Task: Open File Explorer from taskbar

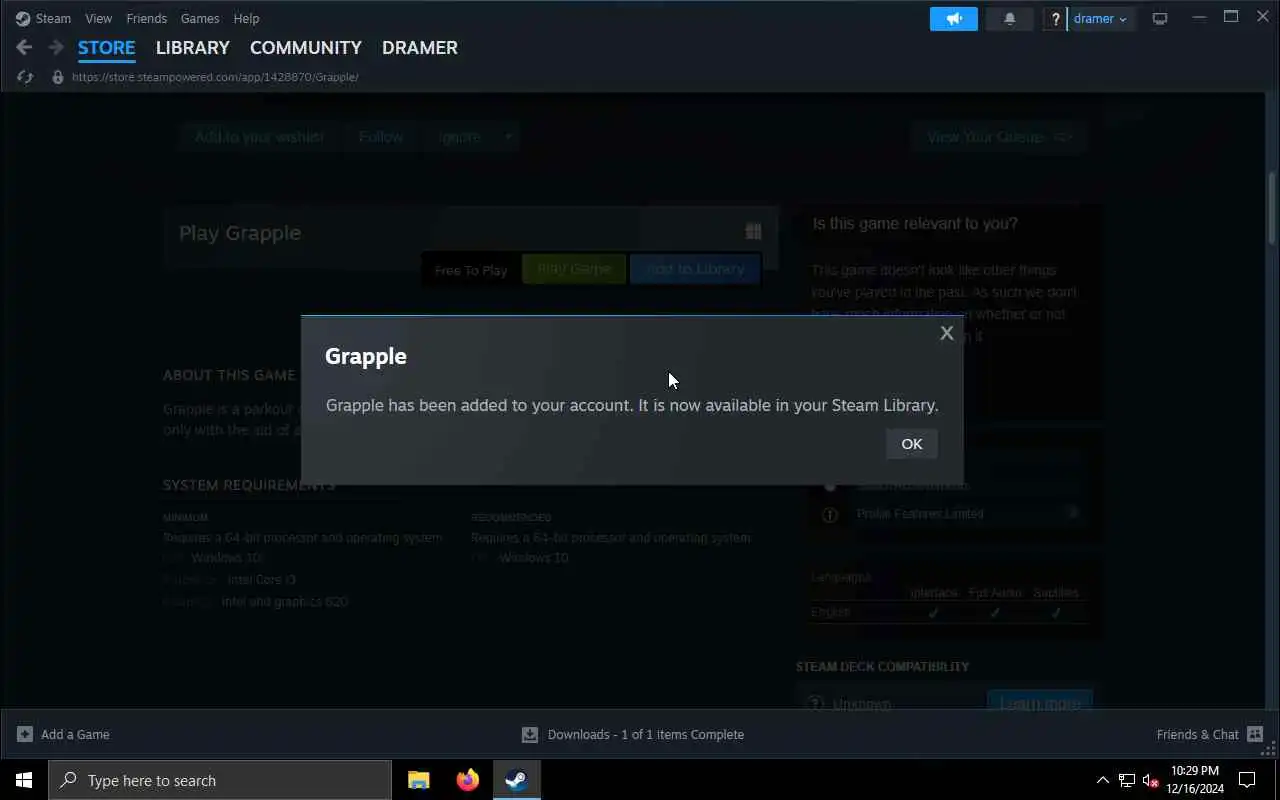Action: pyautogui.click(x=419, y=780)
